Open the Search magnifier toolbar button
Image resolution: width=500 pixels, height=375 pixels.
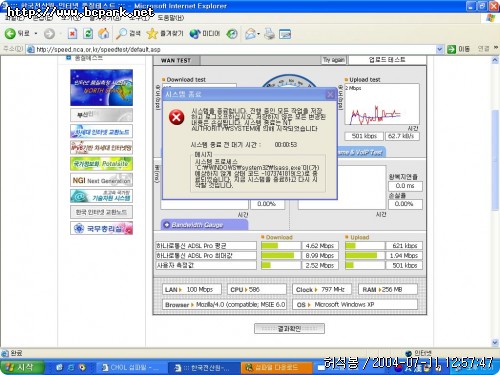pos(128,33)
